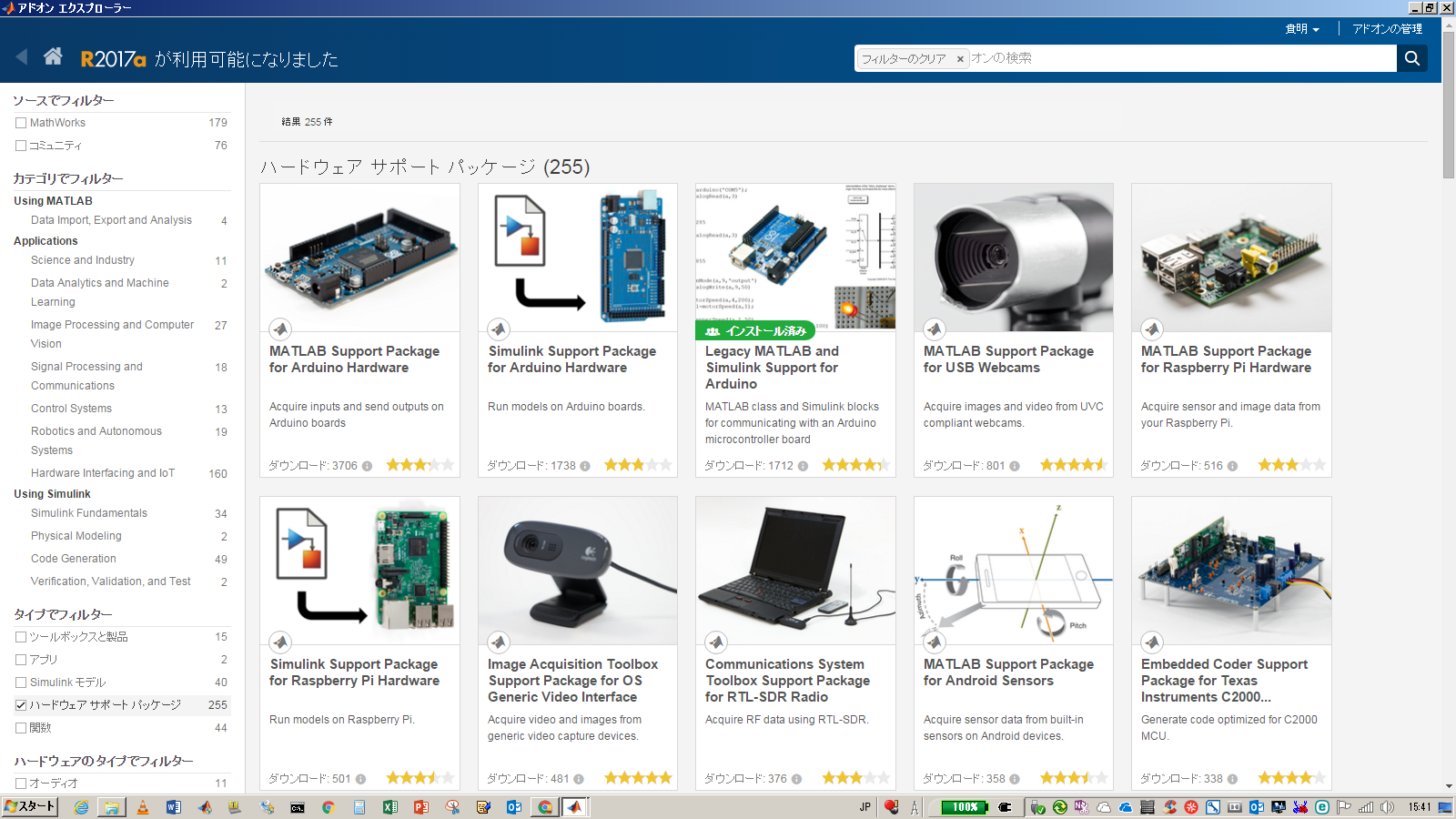1456x819 pixels.
Task: Open the アドオンの管理 menu item
Action: (x=1387, y=29)
